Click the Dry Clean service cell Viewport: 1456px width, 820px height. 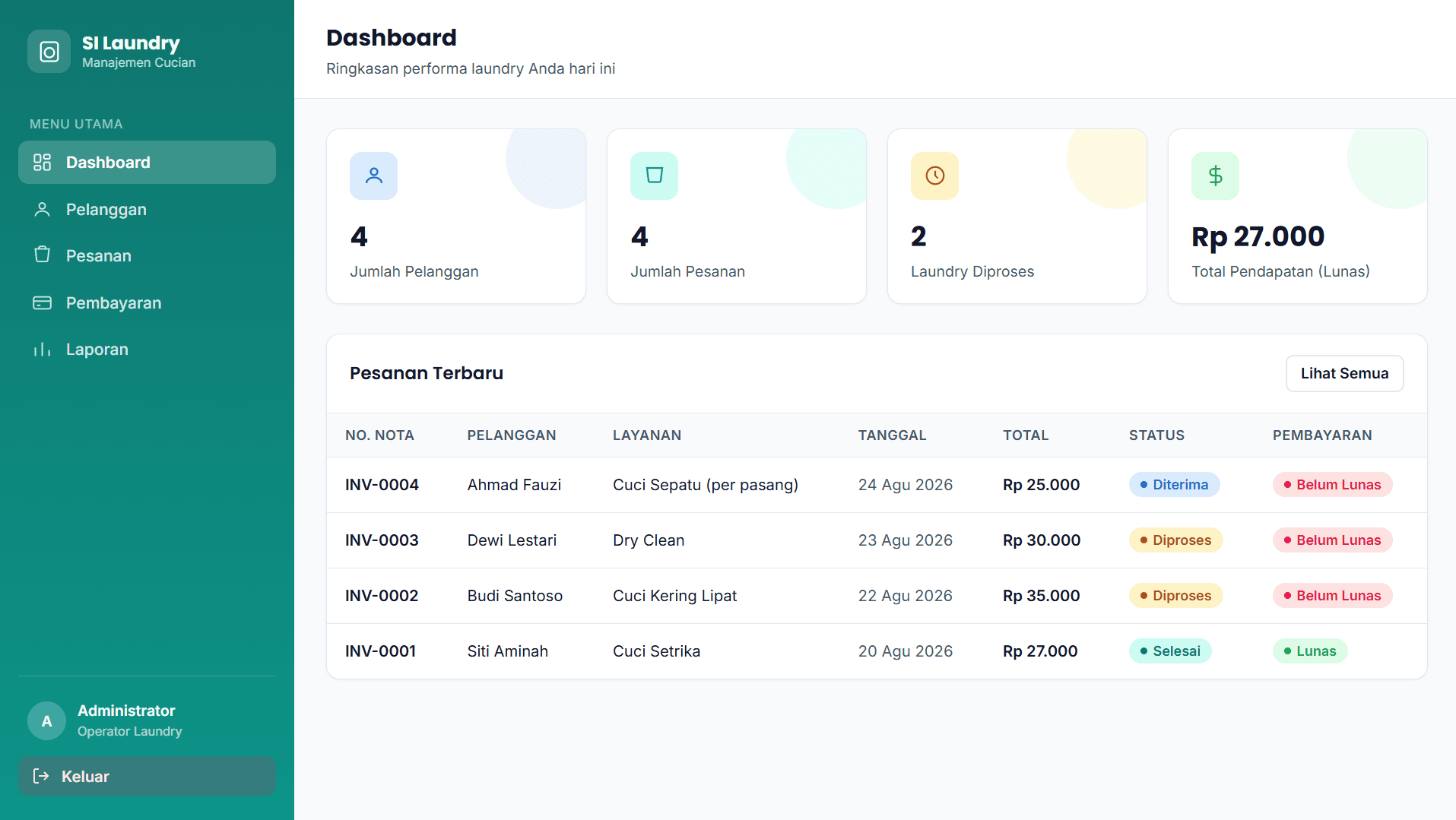(649, 540)
